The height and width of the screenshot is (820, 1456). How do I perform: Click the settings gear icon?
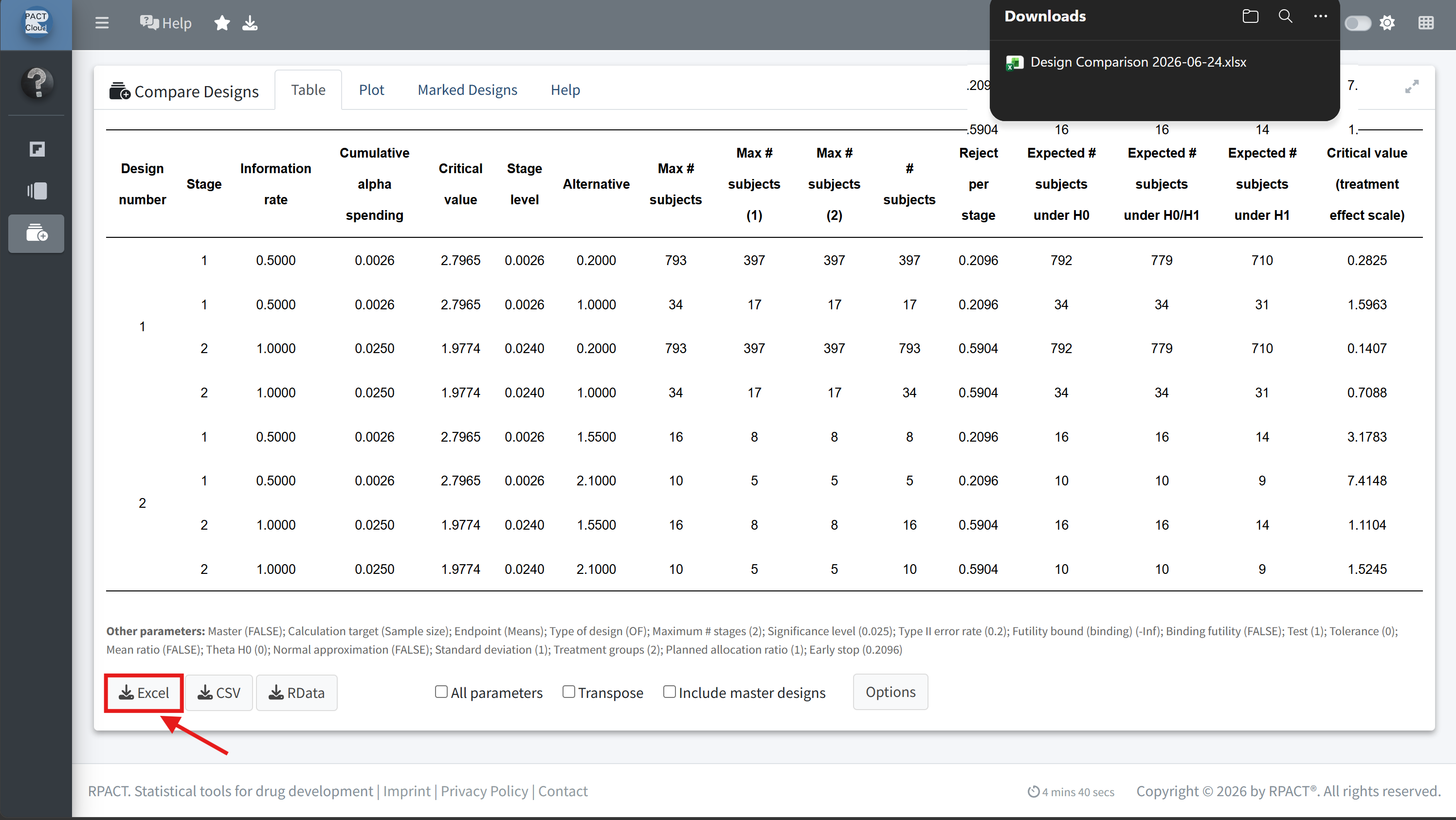[1387, 23]
